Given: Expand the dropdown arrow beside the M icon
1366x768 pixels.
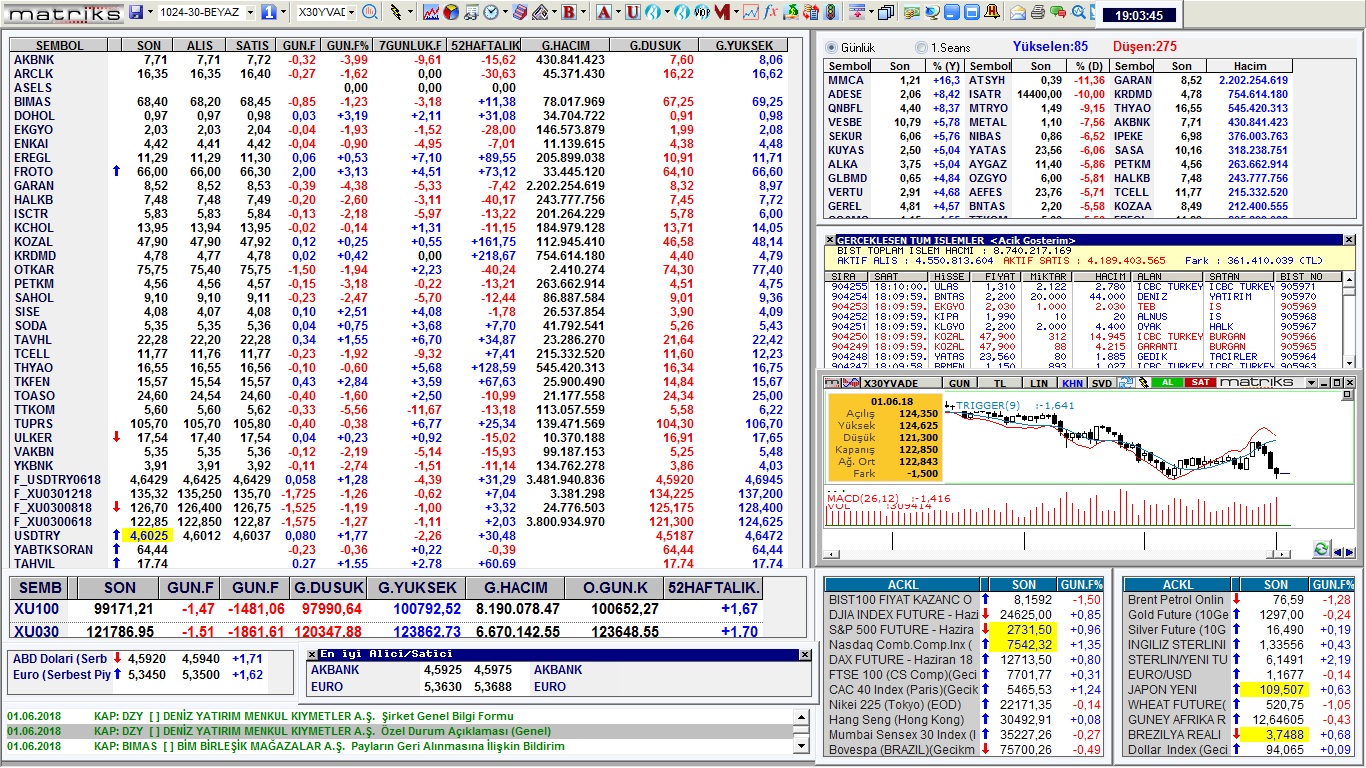Looking at the screenshot, I should point(736,12).
